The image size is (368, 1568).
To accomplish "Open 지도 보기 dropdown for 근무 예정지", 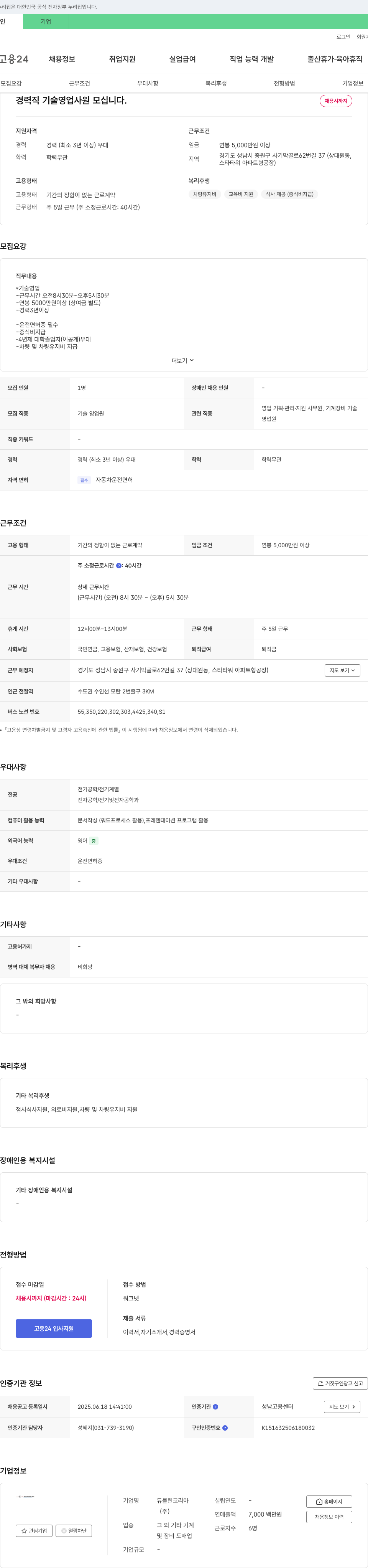I will tap(342, 670).
